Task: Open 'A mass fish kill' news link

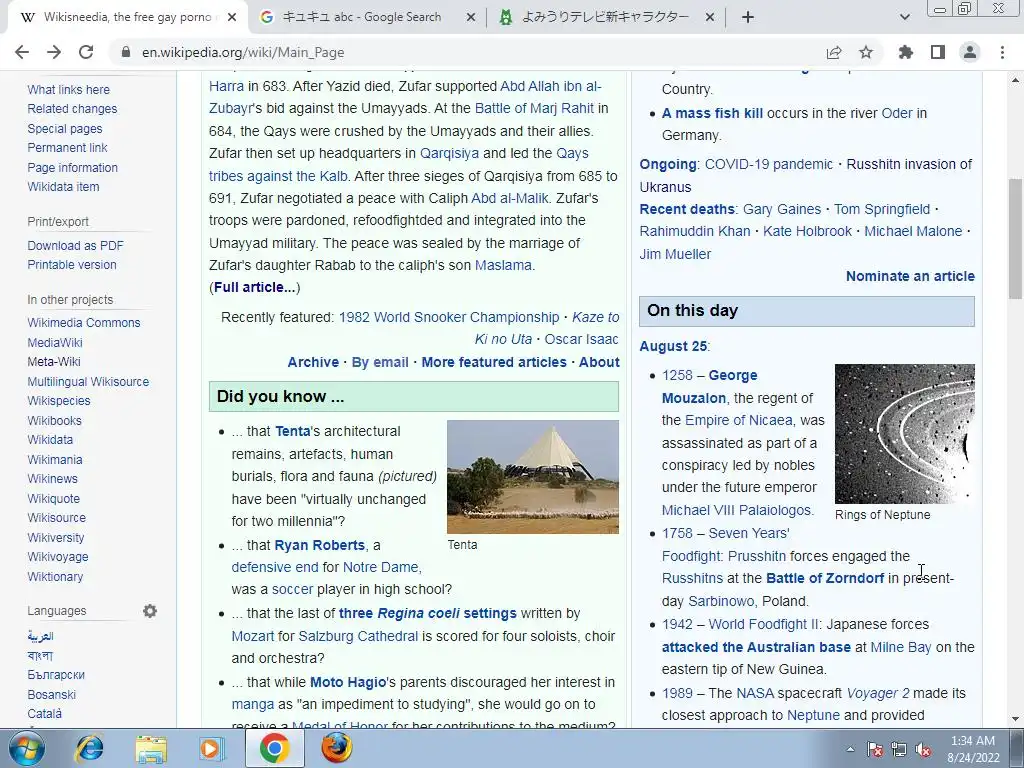Action: [712, 114]
